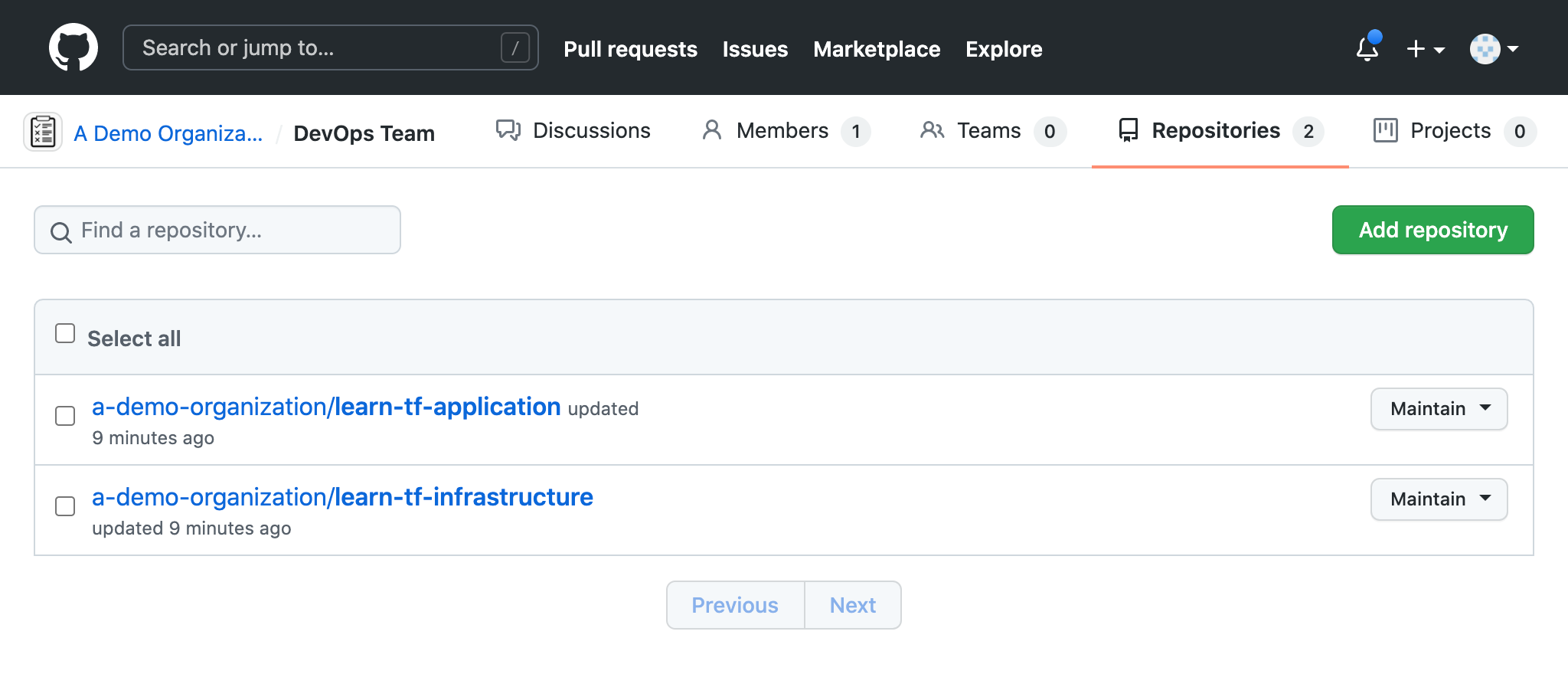The image size is (1568, 687).
Task: Check the learn-tf-application repository checkbox
Action: [x=65, y=416]
